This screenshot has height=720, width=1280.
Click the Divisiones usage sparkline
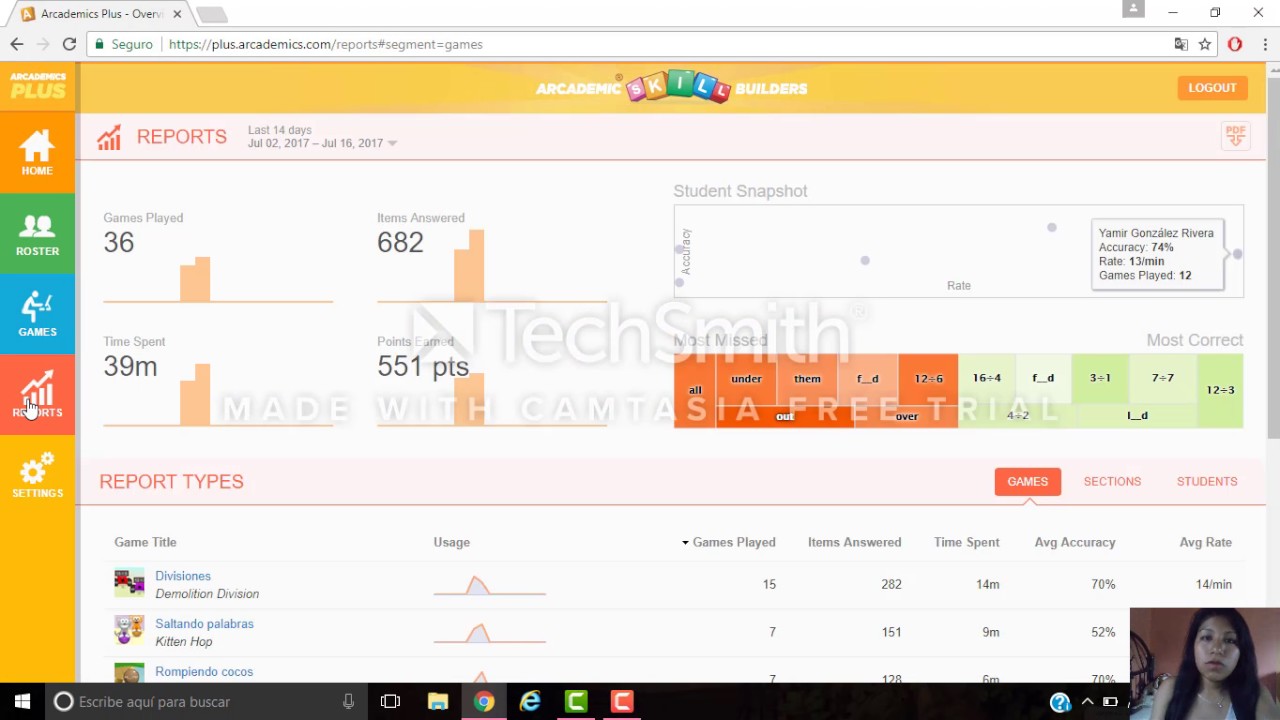coord(490,584)
